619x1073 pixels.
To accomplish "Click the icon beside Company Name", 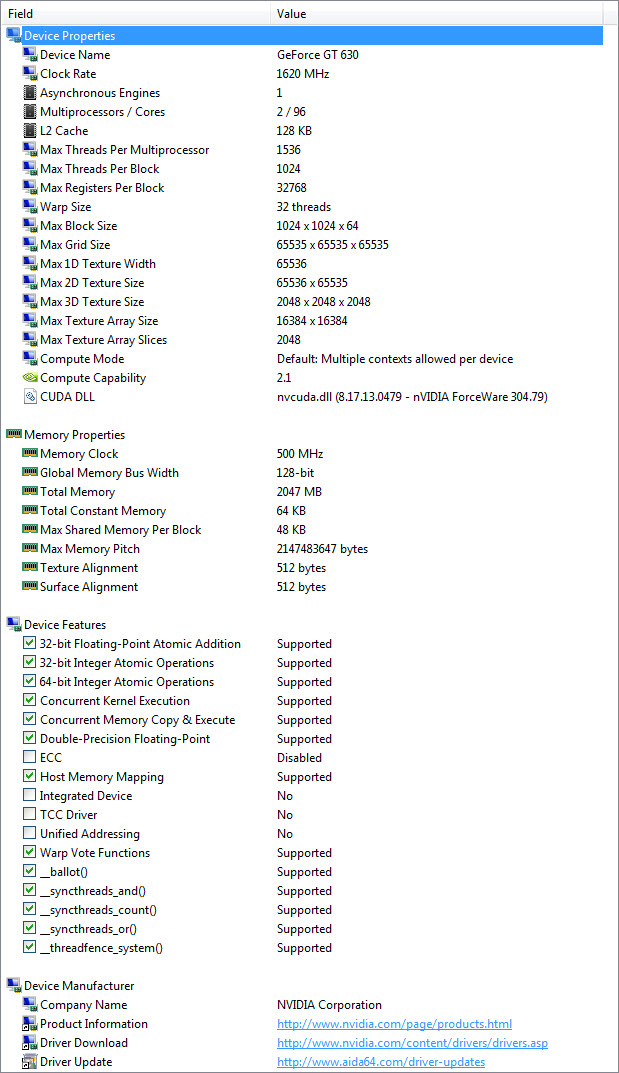I will [x=29, y=1005].
